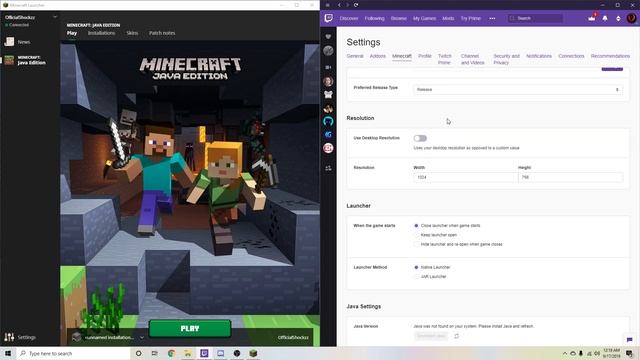Open Addons settings tab

pyautogui.click(x=378, y=56)
